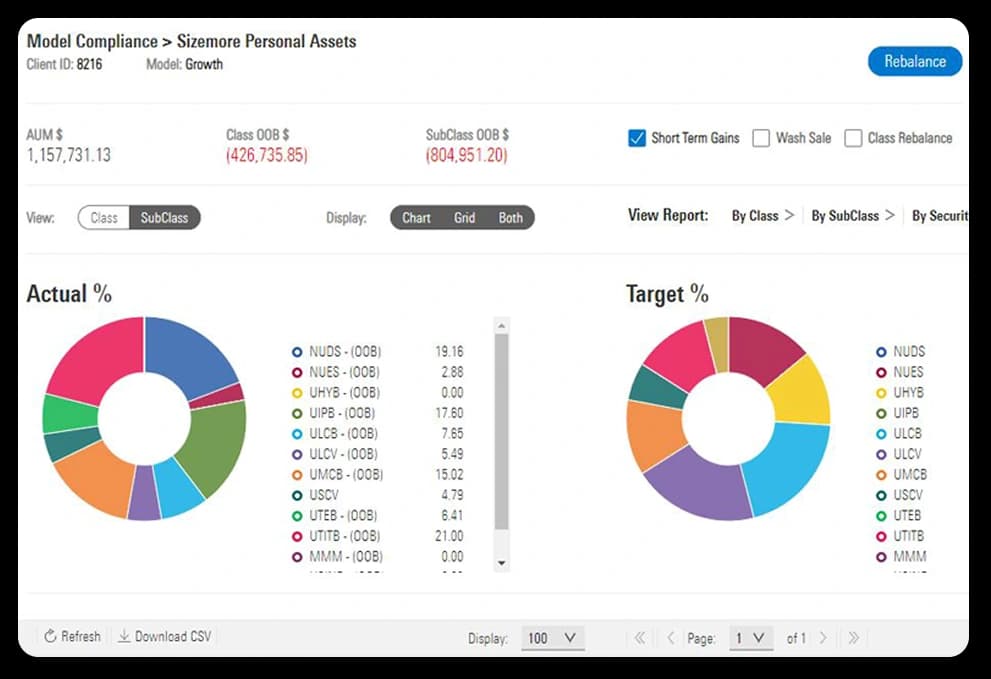Screen dimensions: 991x679
Task: Switch the view to Class
Action: tap(104, 217)
